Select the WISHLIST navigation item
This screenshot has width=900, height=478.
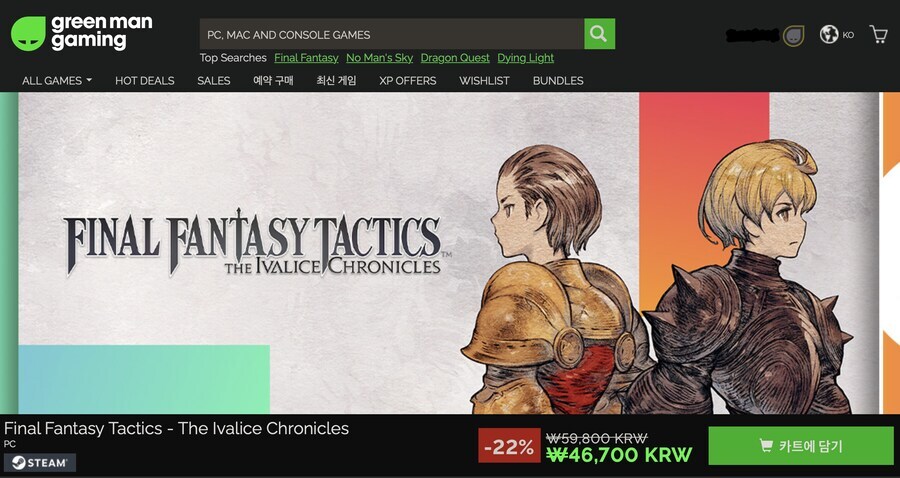point(484,81)
